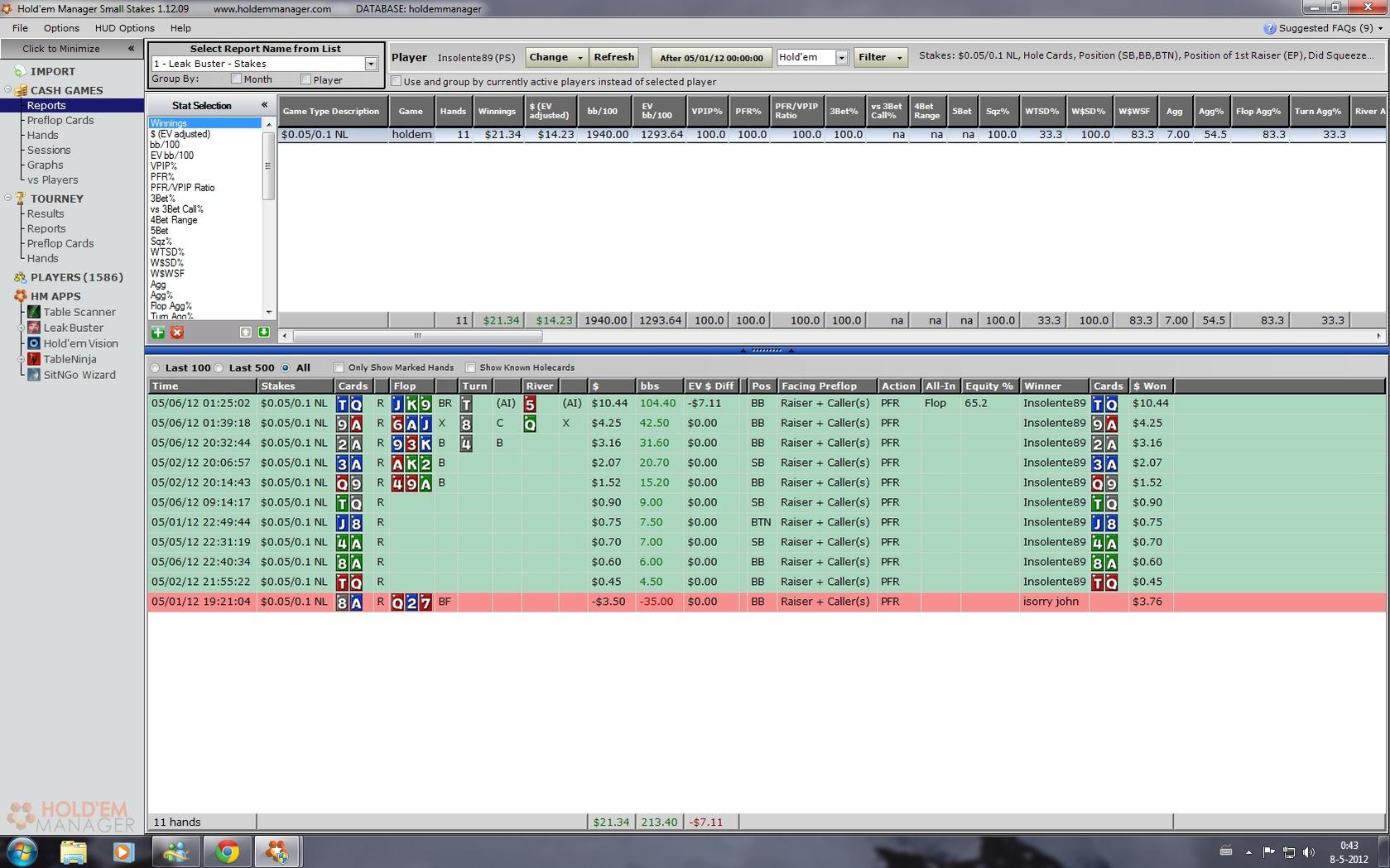Screen dimensions: 1390x868
Task: Collapse the TOURNEY tree node
Action: coord(7,198)
